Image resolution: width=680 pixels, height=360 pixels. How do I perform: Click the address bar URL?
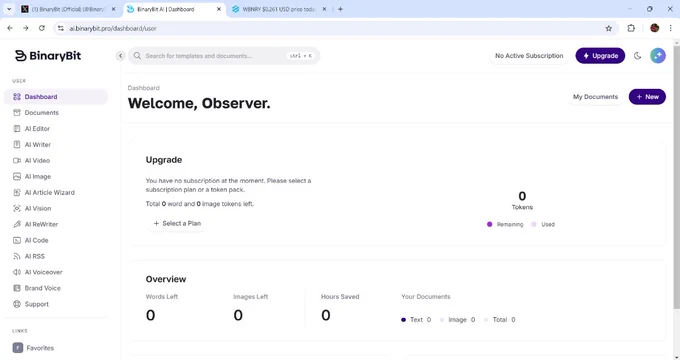point(113,28)
